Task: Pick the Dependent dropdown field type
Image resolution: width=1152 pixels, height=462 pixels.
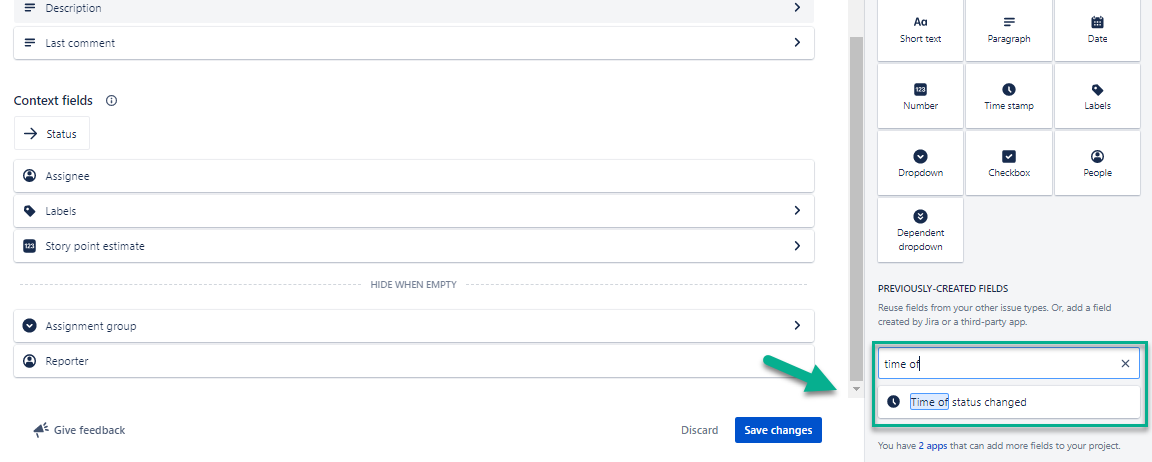Action: 920,231
